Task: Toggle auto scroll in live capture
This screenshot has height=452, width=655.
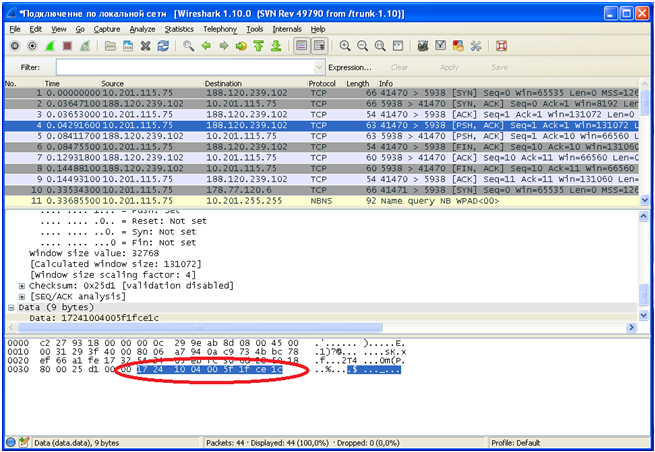Action: [319, 46]
